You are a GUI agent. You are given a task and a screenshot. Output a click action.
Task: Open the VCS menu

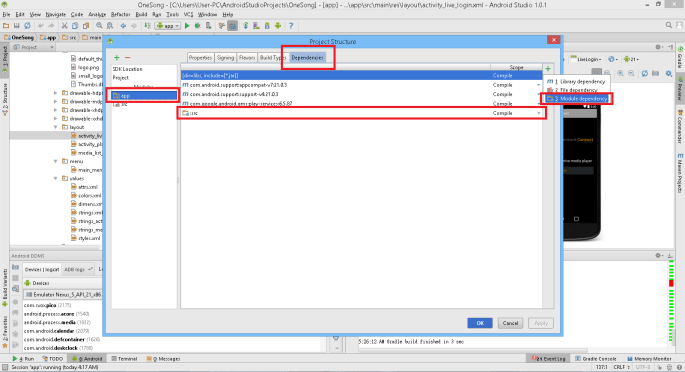click(188, 14)
